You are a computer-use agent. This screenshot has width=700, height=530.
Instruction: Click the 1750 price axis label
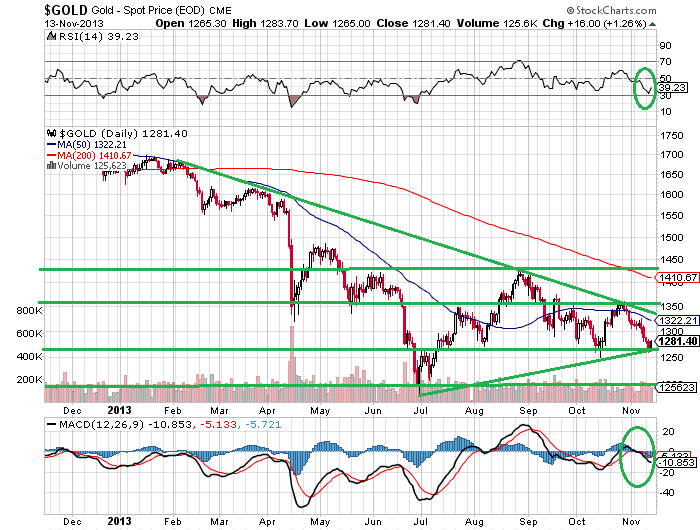[x=671, y=136]
